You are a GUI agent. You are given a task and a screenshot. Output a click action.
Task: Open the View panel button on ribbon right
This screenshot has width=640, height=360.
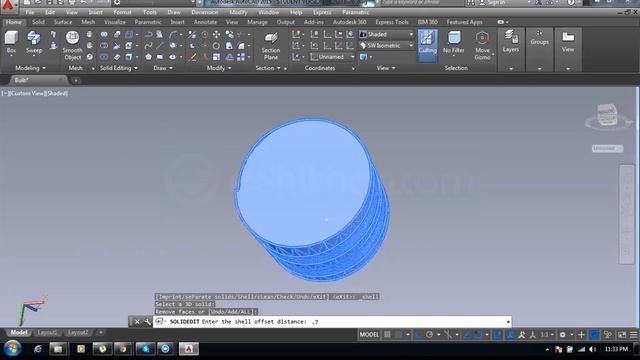pos(568,42)
